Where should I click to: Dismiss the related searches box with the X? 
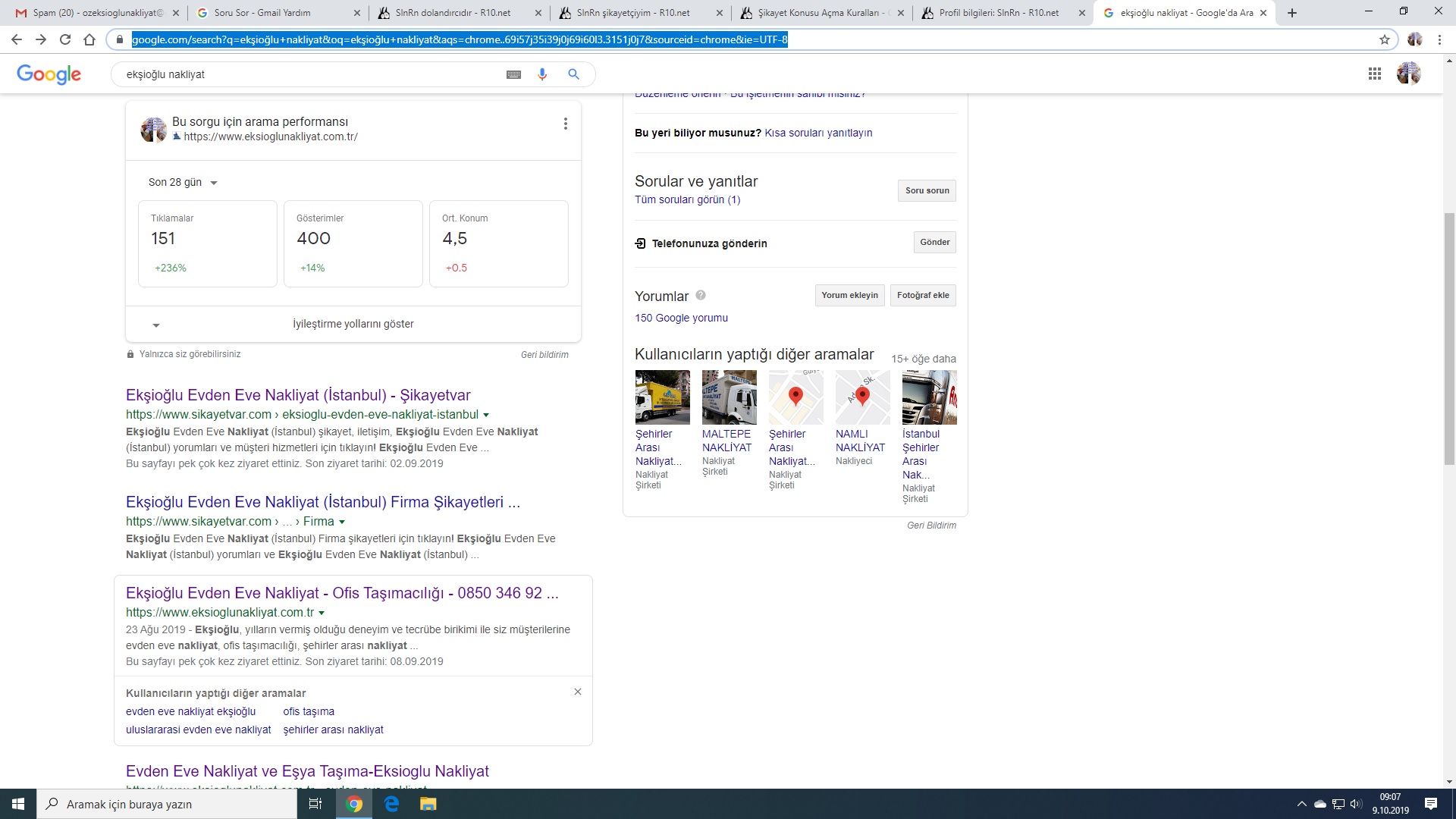(578, 692)
